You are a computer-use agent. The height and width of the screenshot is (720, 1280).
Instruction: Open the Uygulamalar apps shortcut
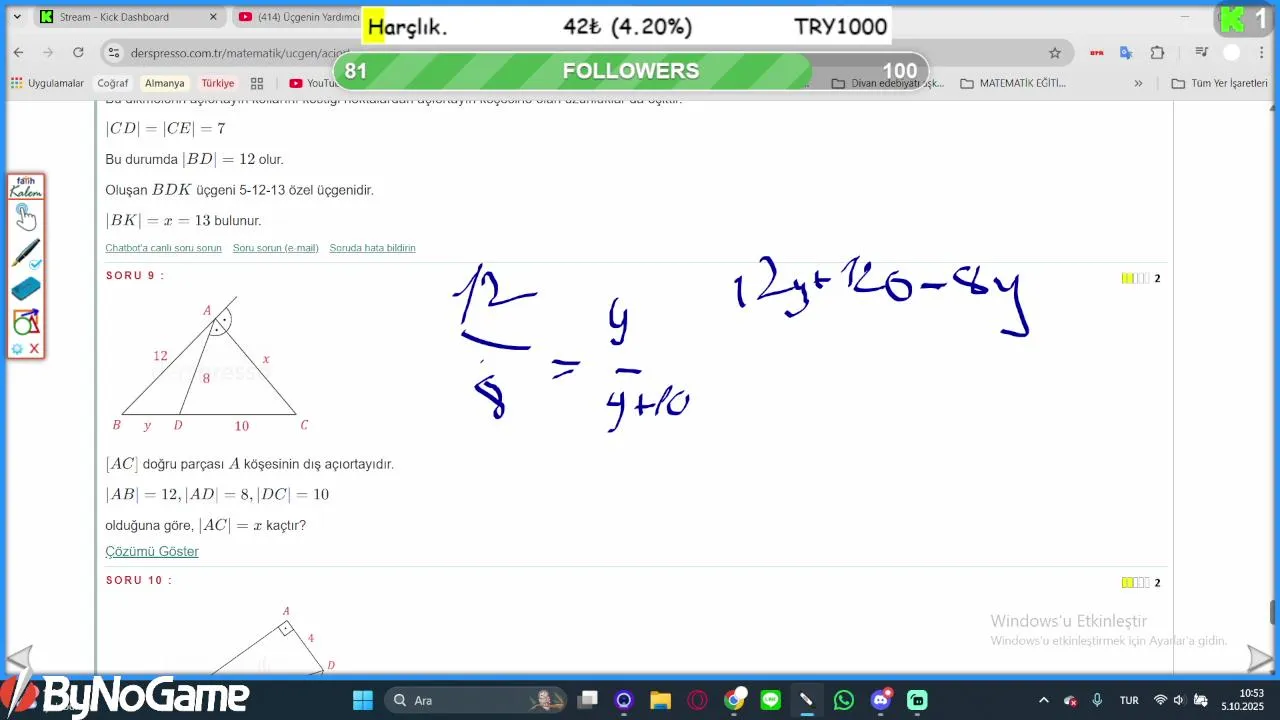(47, 83)
